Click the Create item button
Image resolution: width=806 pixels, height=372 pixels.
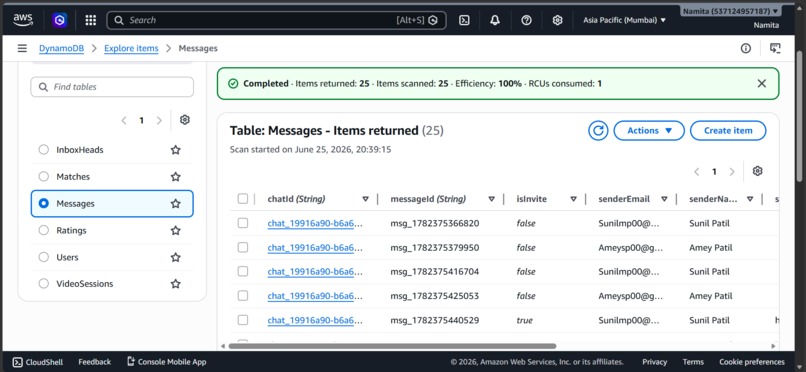(728, 131)
